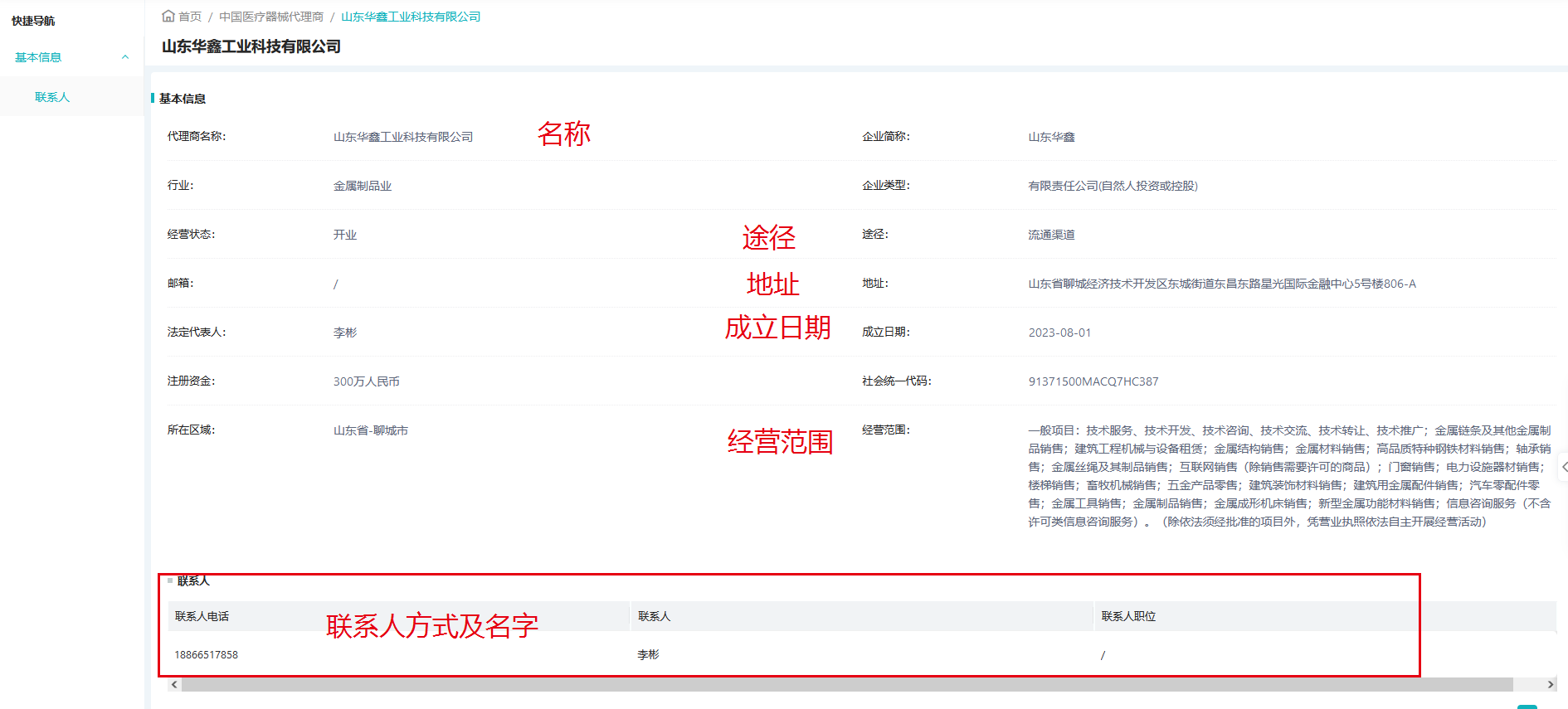The height and width of the screenshot is (709, 1568).
Task: Click the 联系人职位 column header
Action: pyautogui.click(x=1128, y=616)
